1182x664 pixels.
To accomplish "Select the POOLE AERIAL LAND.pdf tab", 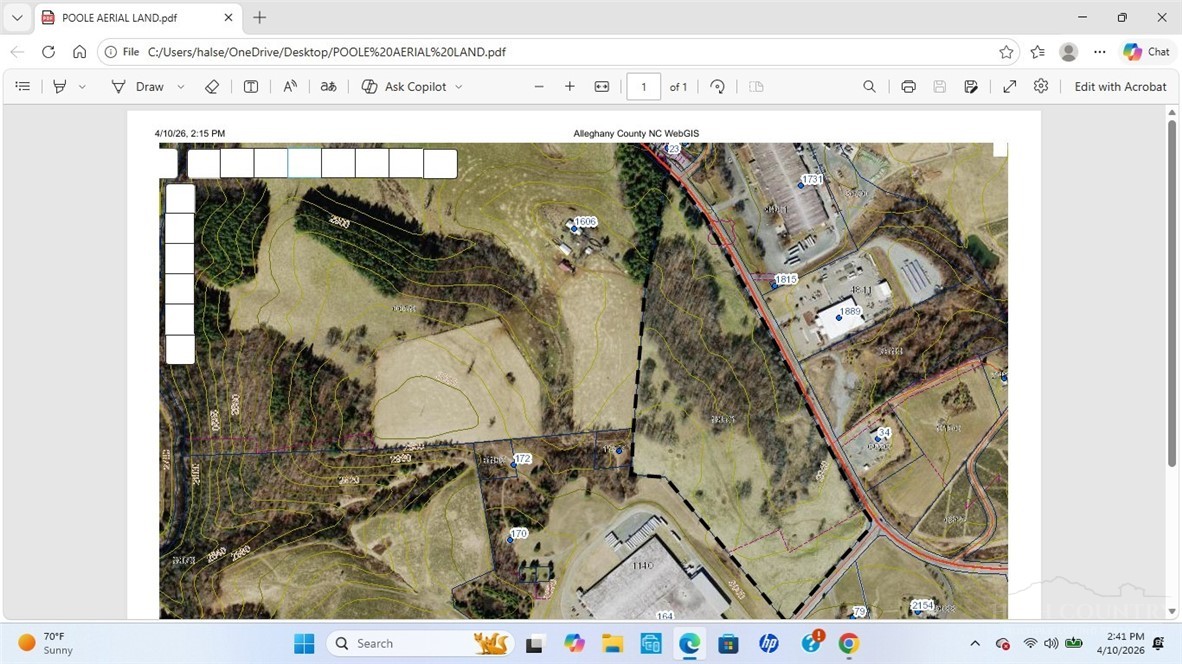I will click(130, 18).
